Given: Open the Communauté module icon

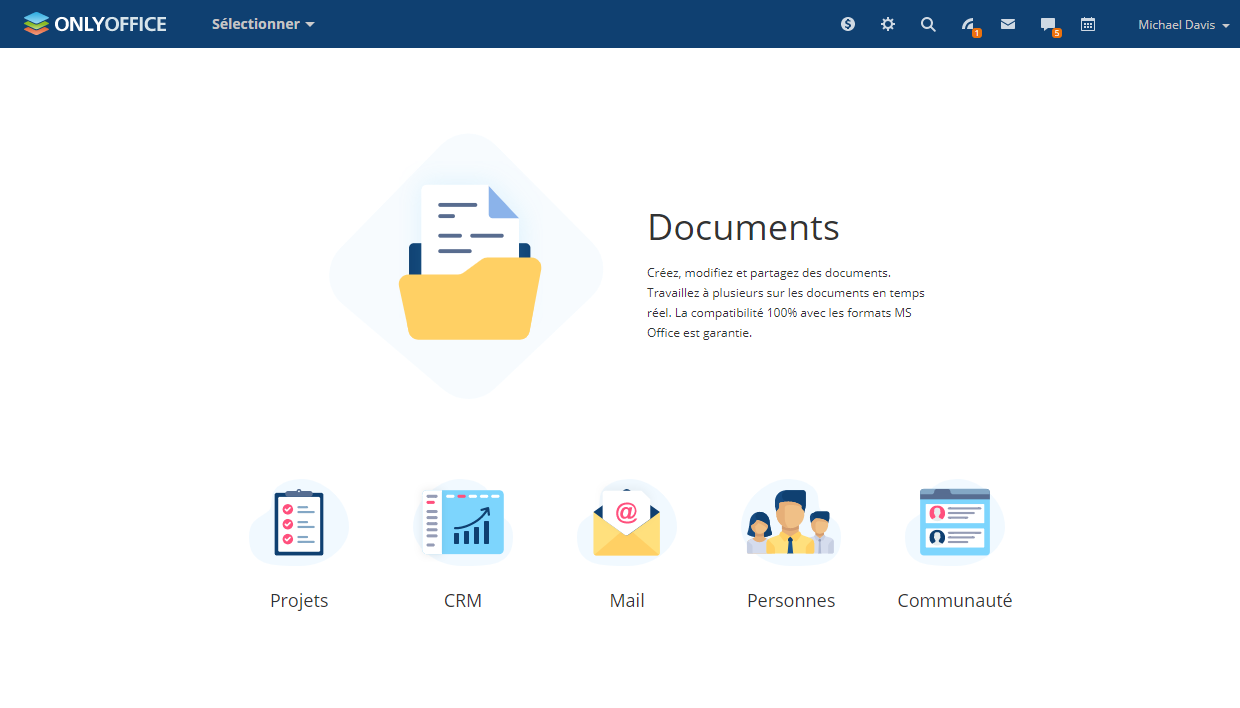Looking at the screenshot, I should pos(954,523).
